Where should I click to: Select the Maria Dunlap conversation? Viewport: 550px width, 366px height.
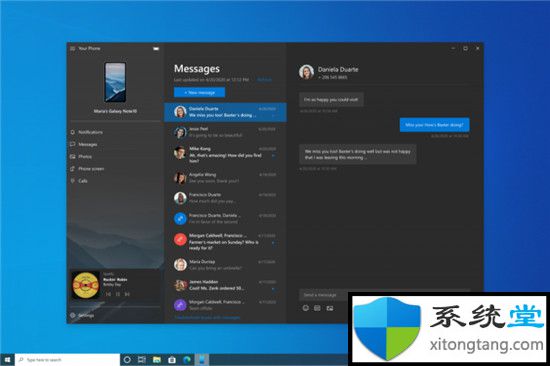tap(225, 265)
